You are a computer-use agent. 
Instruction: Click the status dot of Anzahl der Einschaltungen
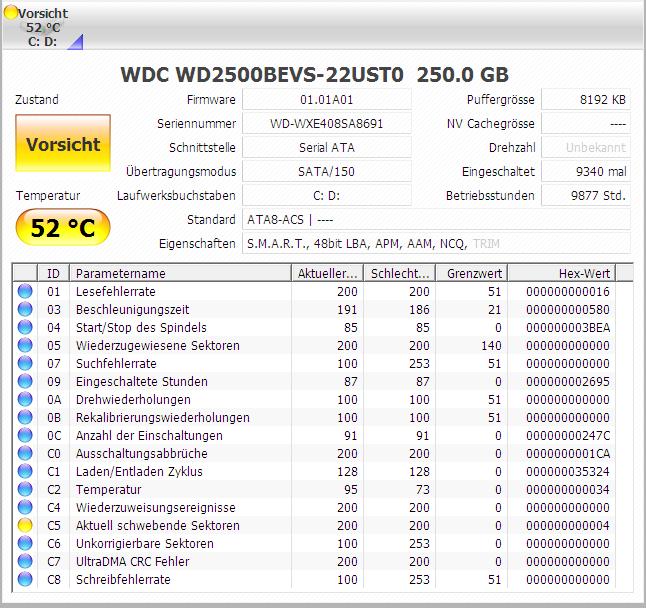point(25,435)
